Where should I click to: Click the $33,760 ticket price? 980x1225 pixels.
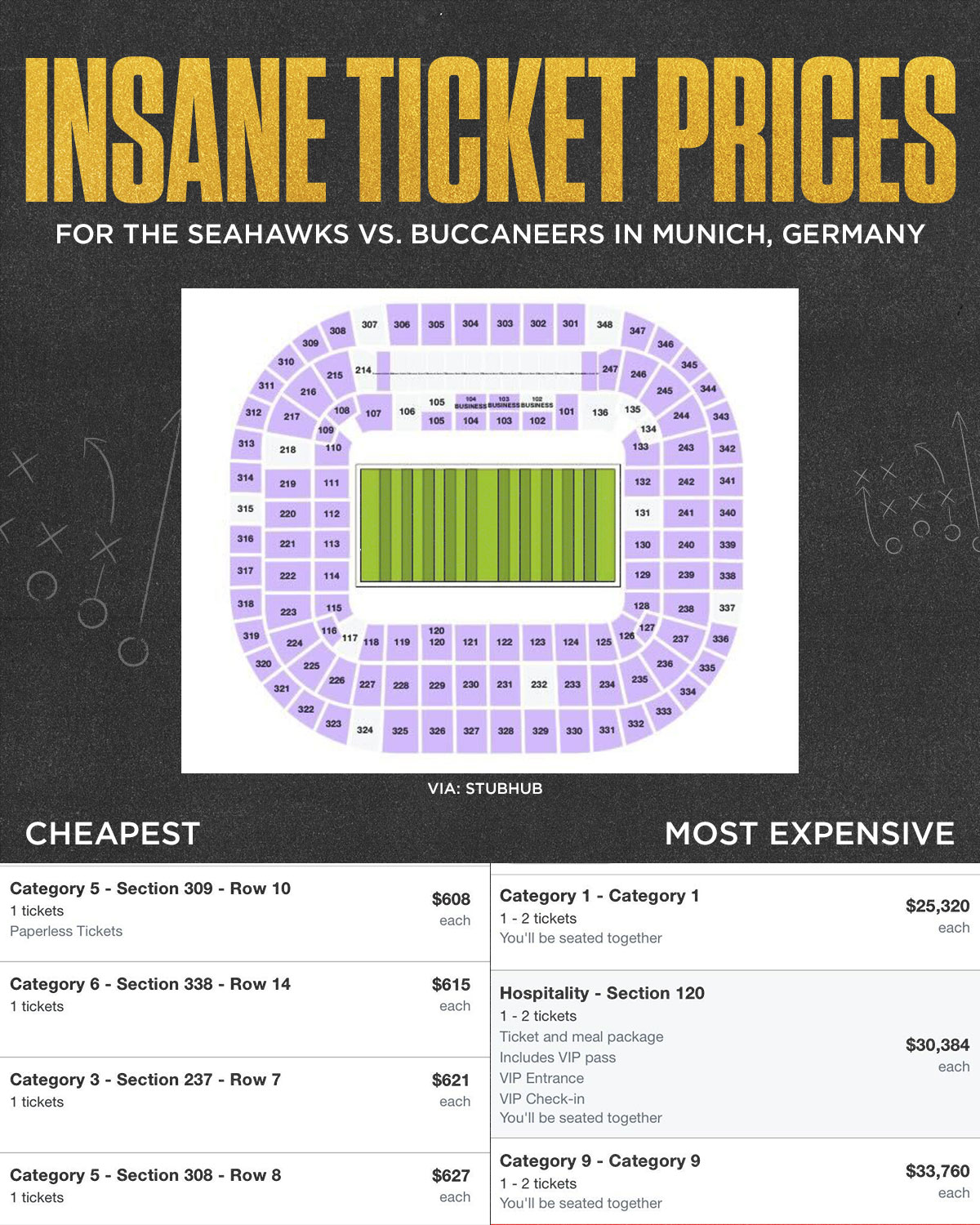pyautogui.click(x=938, y=1171)
